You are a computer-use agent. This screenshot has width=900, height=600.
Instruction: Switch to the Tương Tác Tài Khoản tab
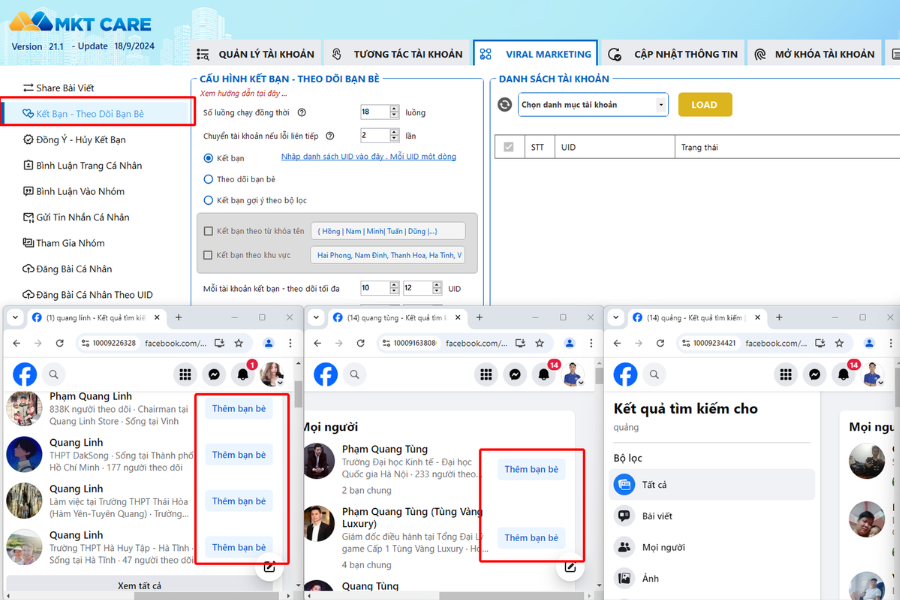coord(398,54)
